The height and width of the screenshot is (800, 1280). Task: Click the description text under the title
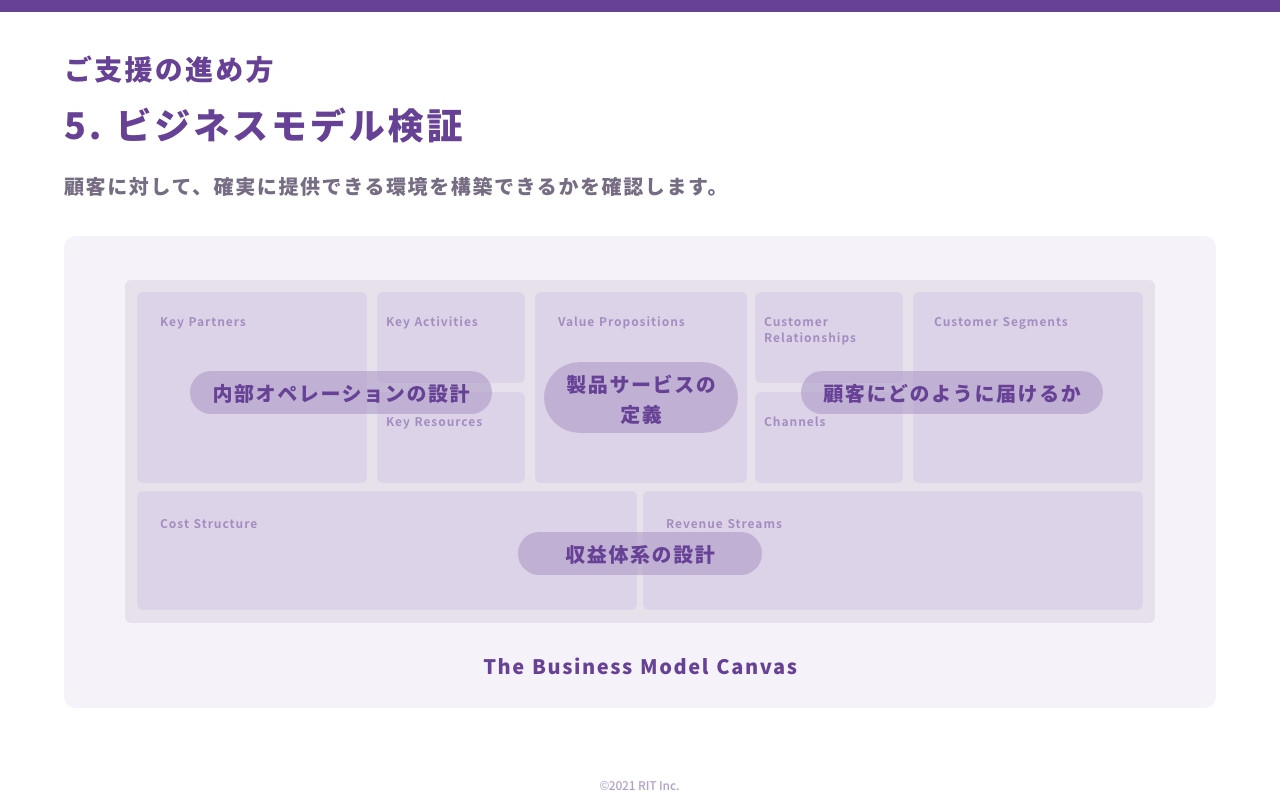point(390,186)
